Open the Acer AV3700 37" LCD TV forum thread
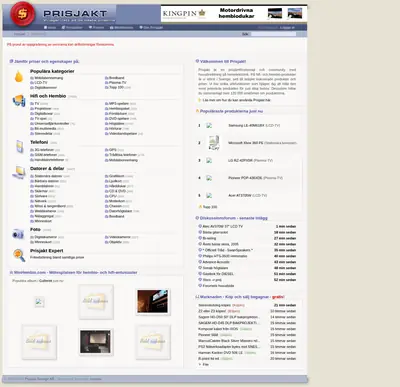The width and height of the screenshot is (400, 387). pos(223,226)
